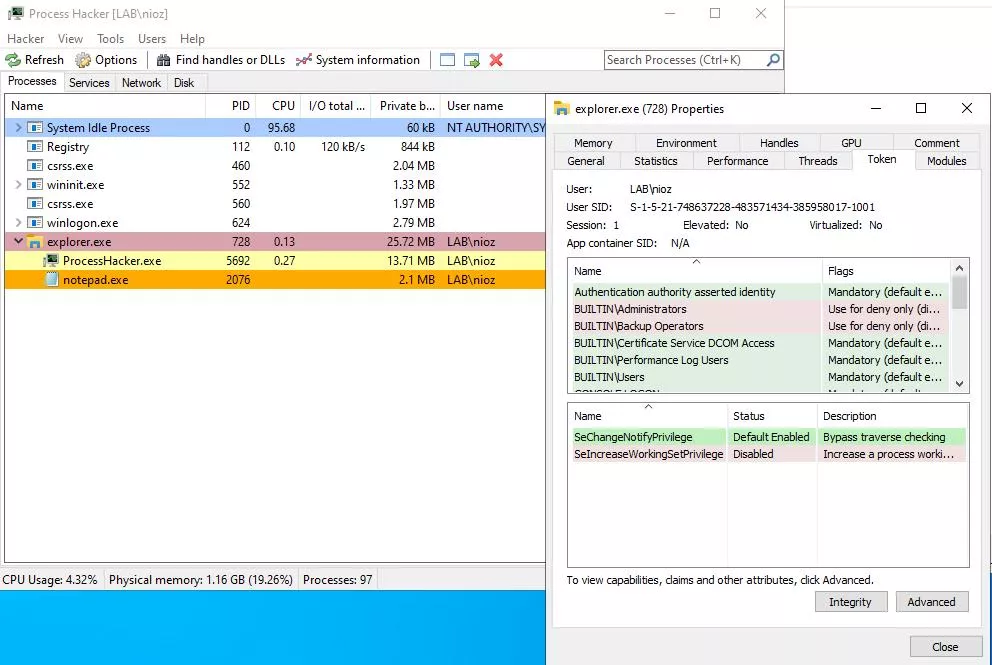The height and width of the screenshot is (665, 992).
Task: Click the red X toolbar icon
Action: (x=495, y=60)
